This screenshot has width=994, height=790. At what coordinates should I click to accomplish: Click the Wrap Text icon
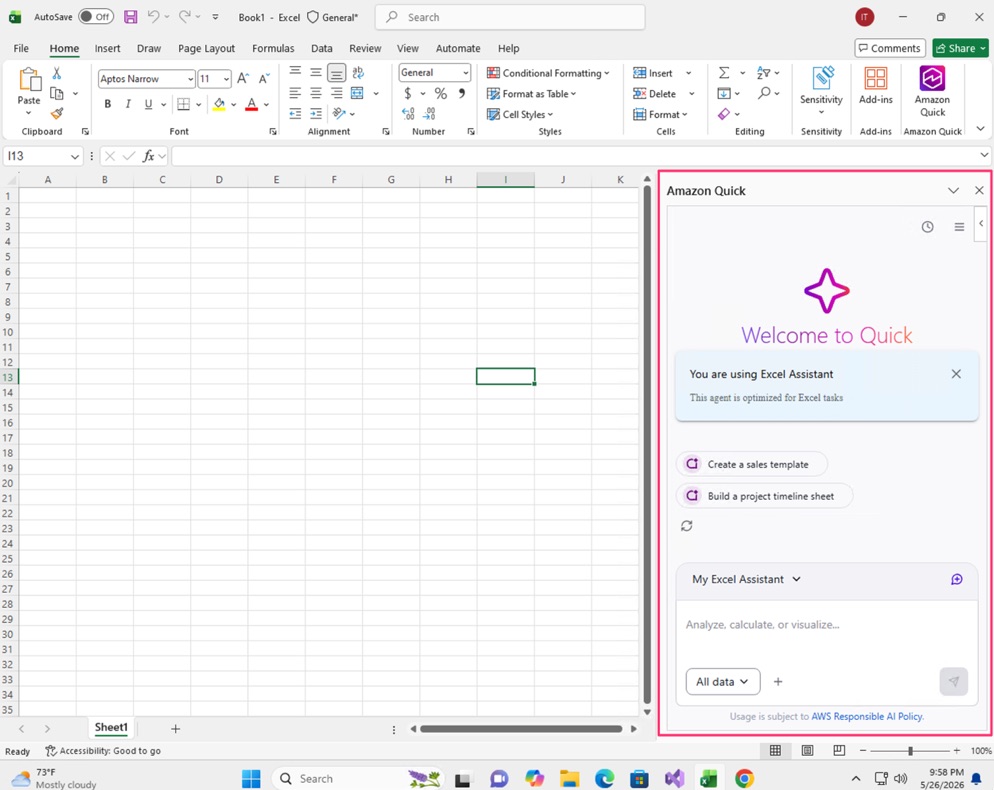click(358, 73)
